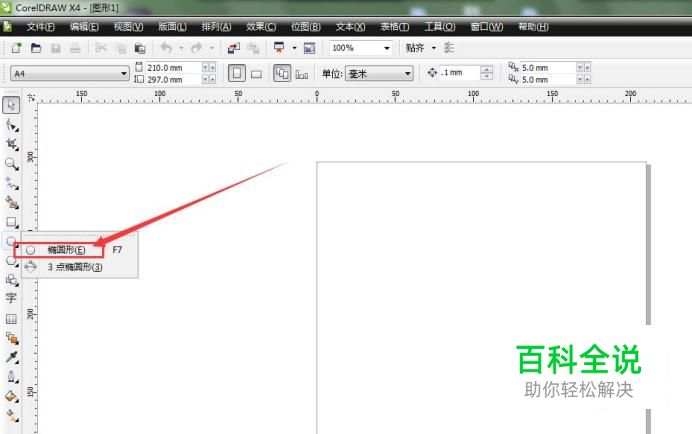Viewport: 692px width, 434px height.
Task: Select the Interactive Fill tool at toolbox bottom
Action: [11, 415]
